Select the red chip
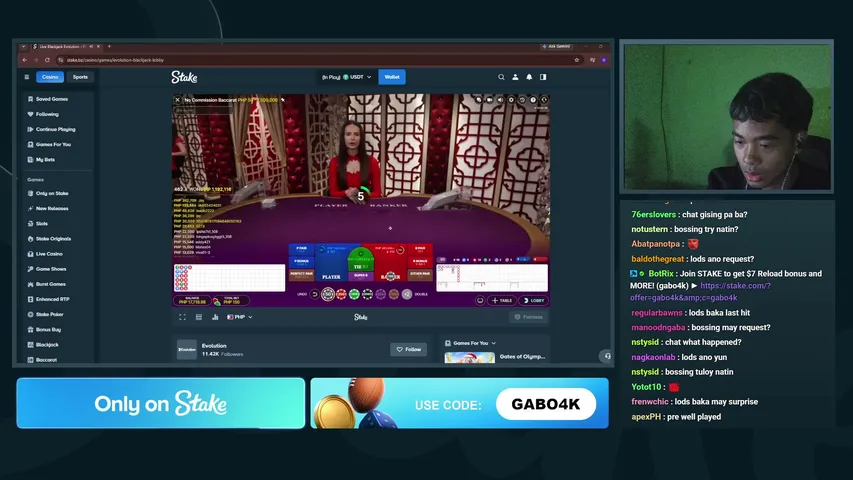Screen dimensions: 853x480 click(x=341, y=294)
